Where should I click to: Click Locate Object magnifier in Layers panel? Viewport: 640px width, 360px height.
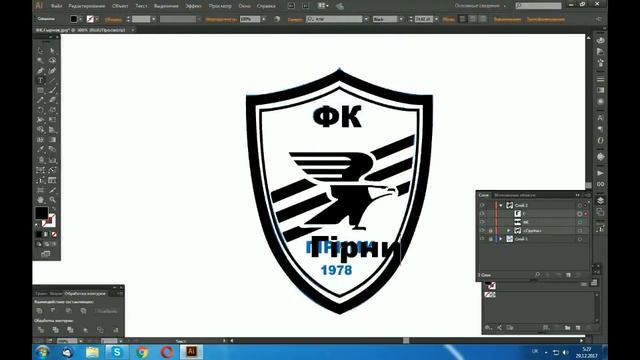click(x=538, y=275)
